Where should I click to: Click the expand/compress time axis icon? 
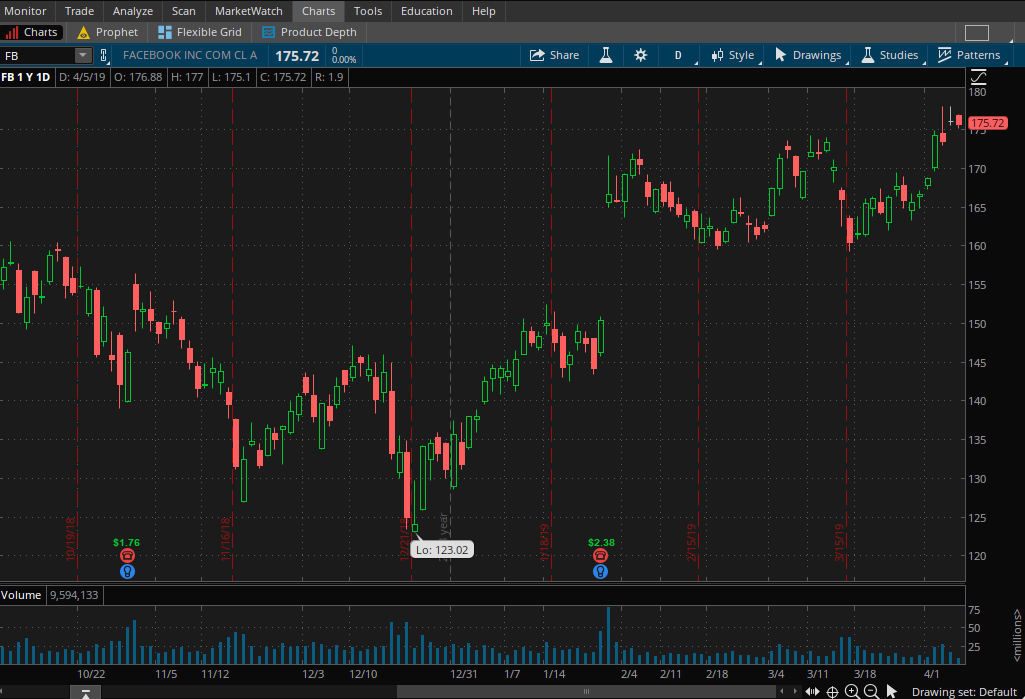(813, 692)
